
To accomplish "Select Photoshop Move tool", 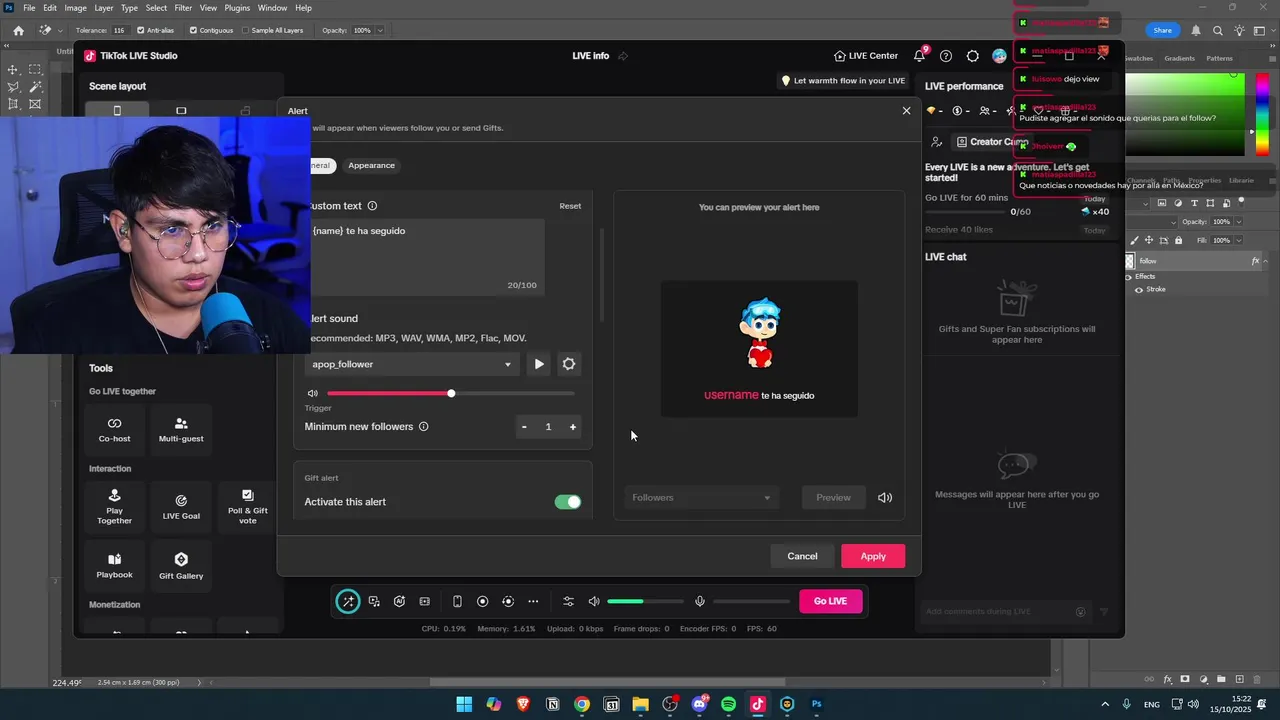I will point(13,70).
